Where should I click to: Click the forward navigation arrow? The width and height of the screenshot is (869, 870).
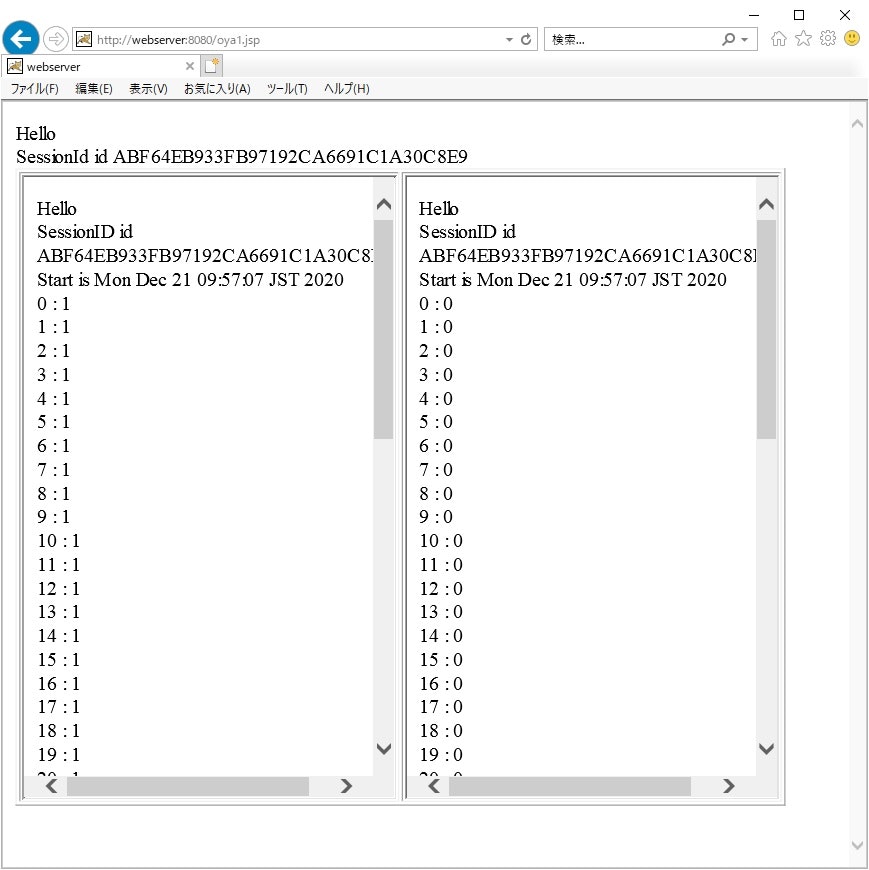coord(55,39)
